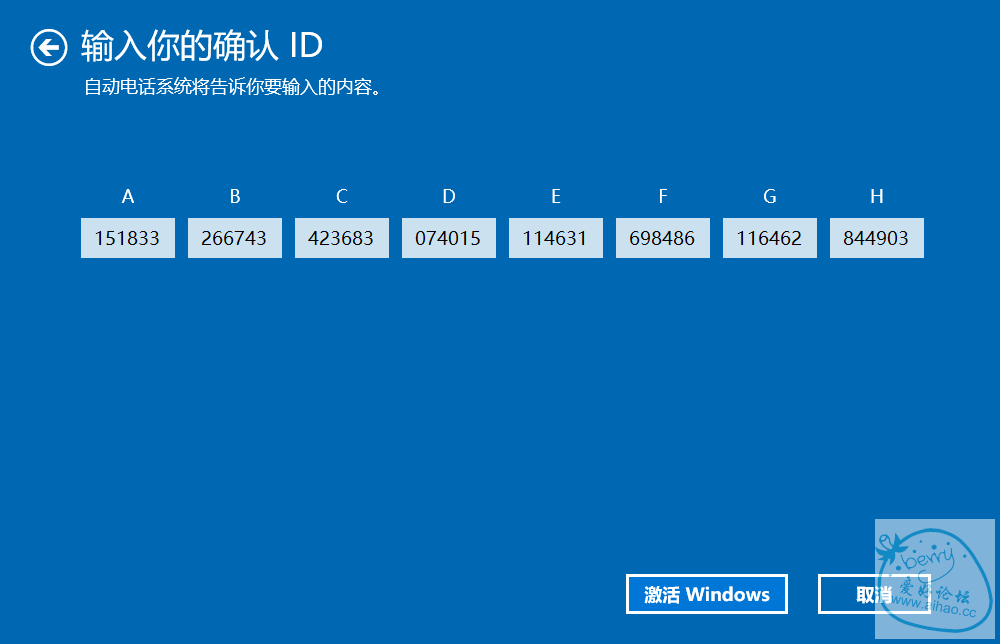Viewport: 1000px width, 644px height.
Task: Click into field E showing 114631
Action: click(x=555, y=238)
